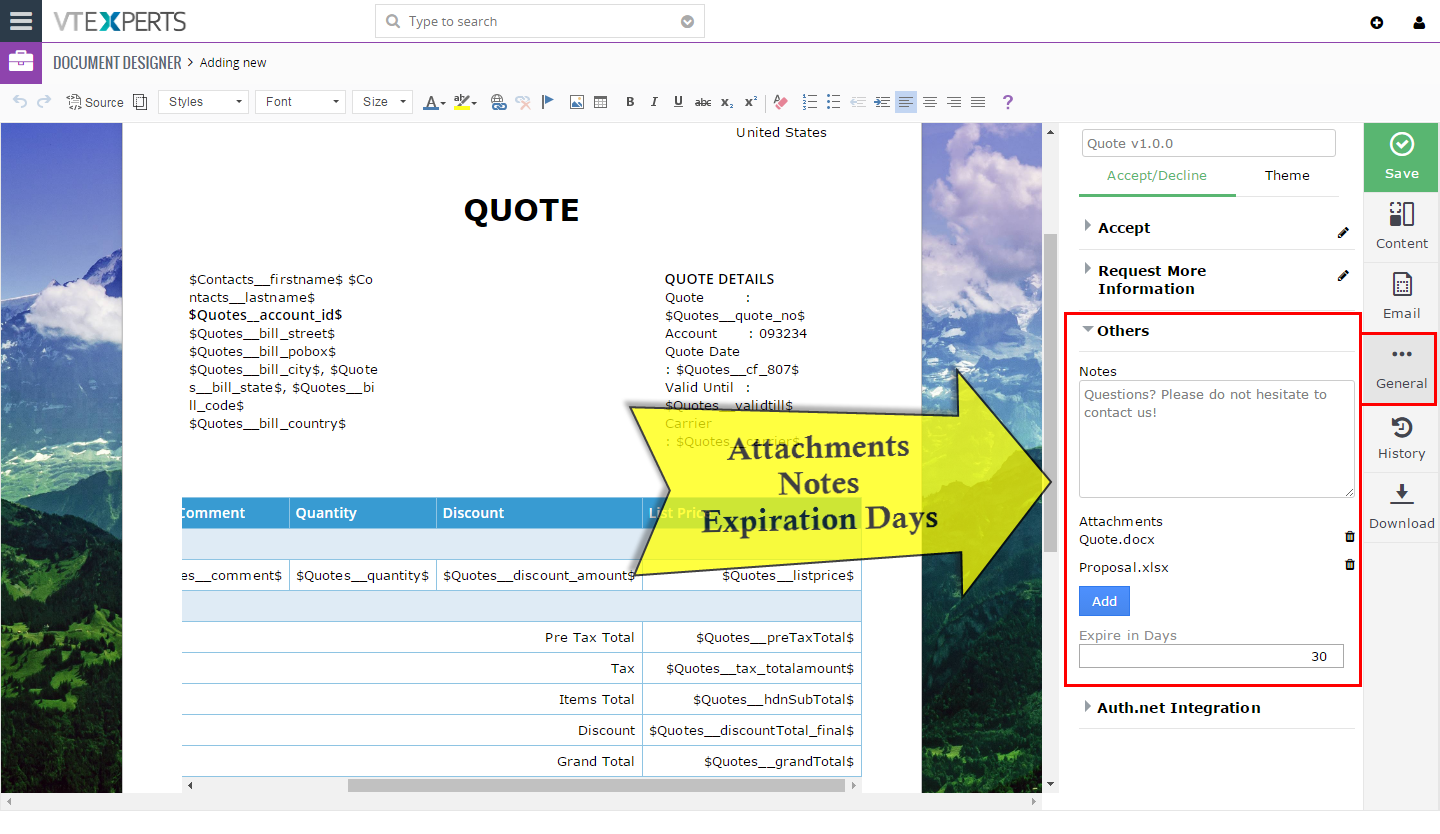Insert a numbered list
Screen dimensions: 1440x834
point(810,102)
